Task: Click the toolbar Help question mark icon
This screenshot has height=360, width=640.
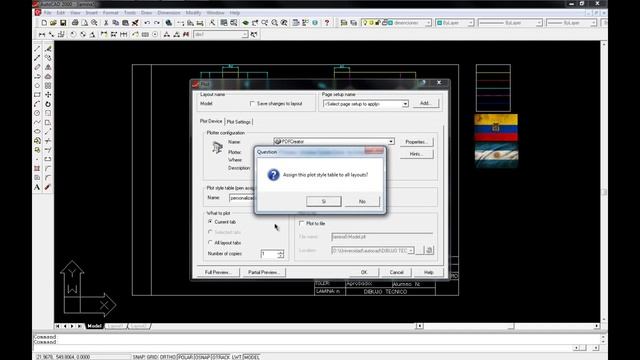Action: pos(327,23)
